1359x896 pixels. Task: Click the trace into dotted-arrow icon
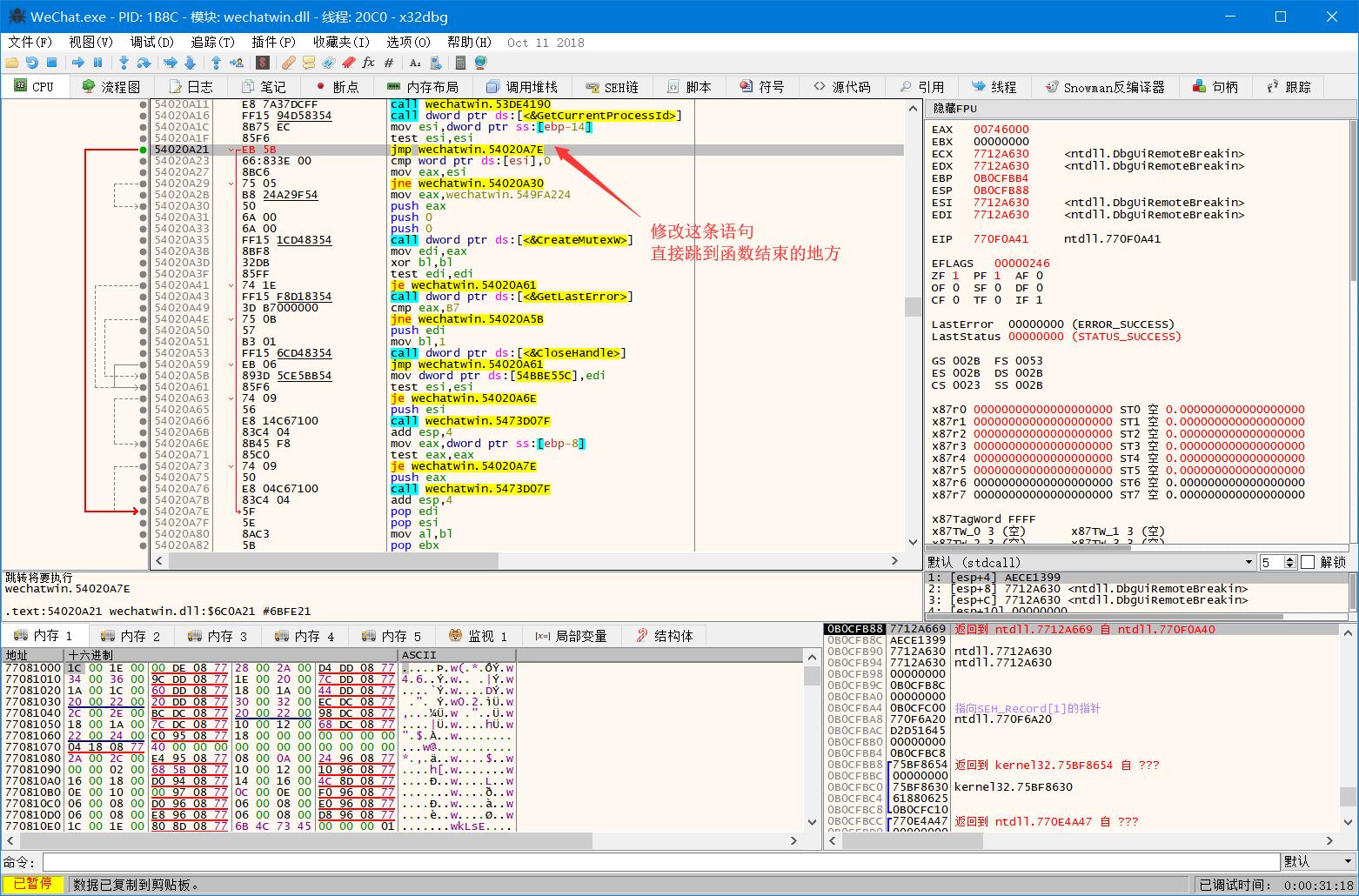pos(171,63)
